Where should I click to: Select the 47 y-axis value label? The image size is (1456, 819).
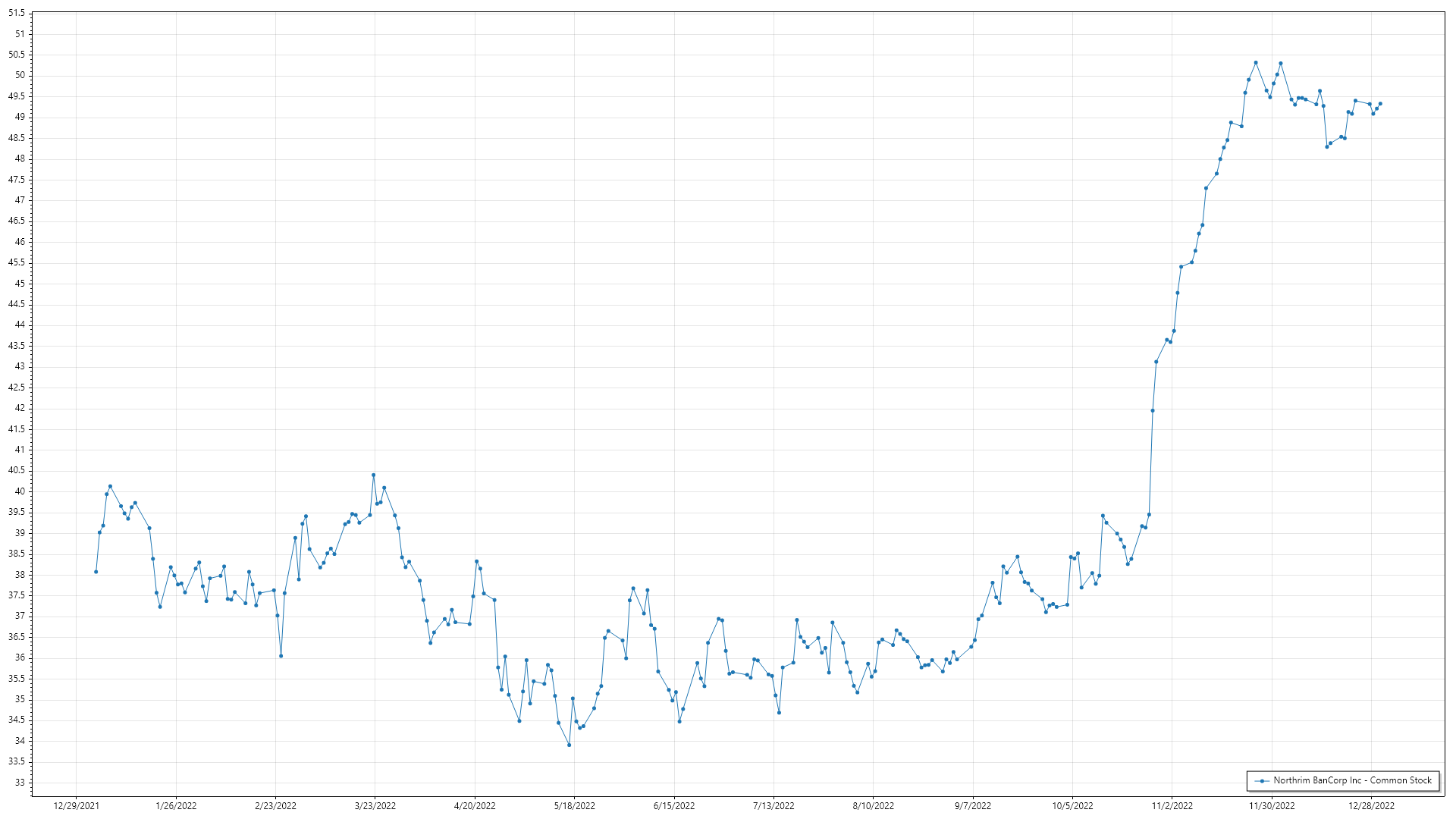(x=20, y=200)
